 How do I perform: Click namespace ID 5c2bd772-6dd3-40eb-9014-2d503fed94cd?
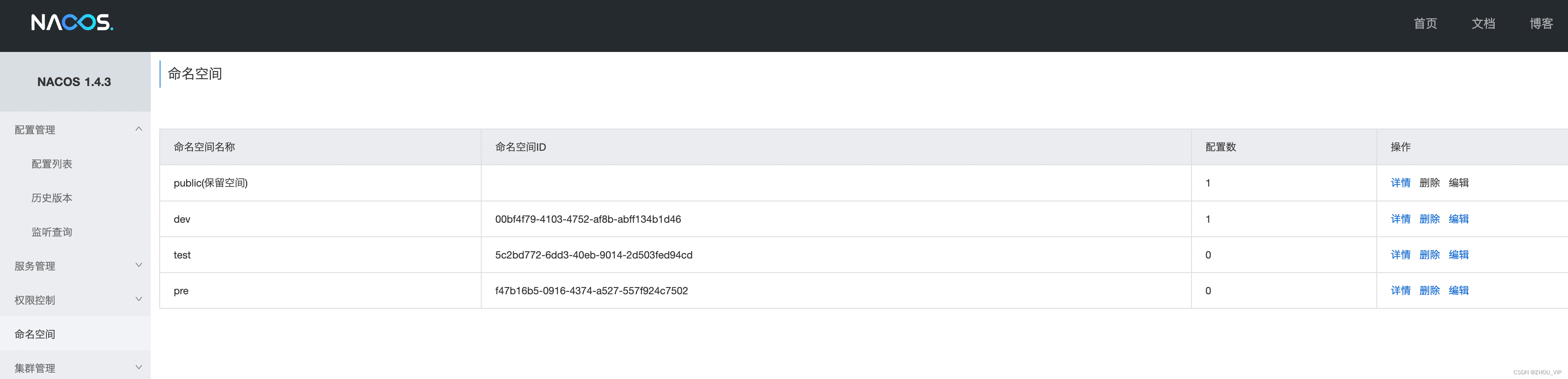coord(594,255)
